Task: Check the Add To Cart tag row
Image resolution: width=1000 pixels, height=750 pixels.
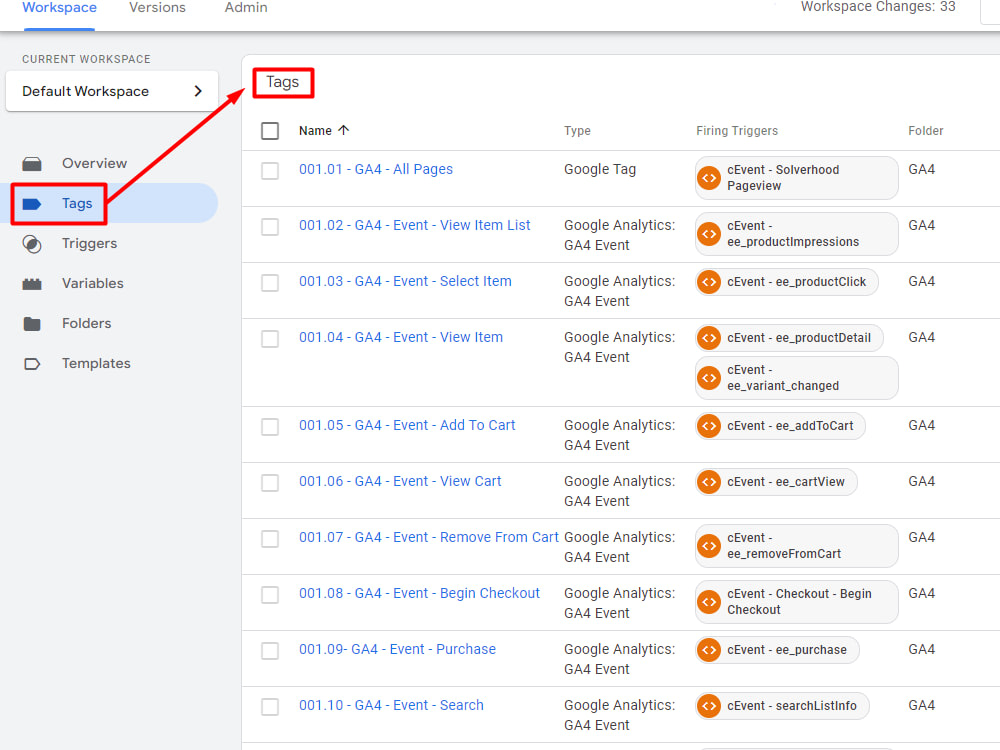Action: point(270,427)
